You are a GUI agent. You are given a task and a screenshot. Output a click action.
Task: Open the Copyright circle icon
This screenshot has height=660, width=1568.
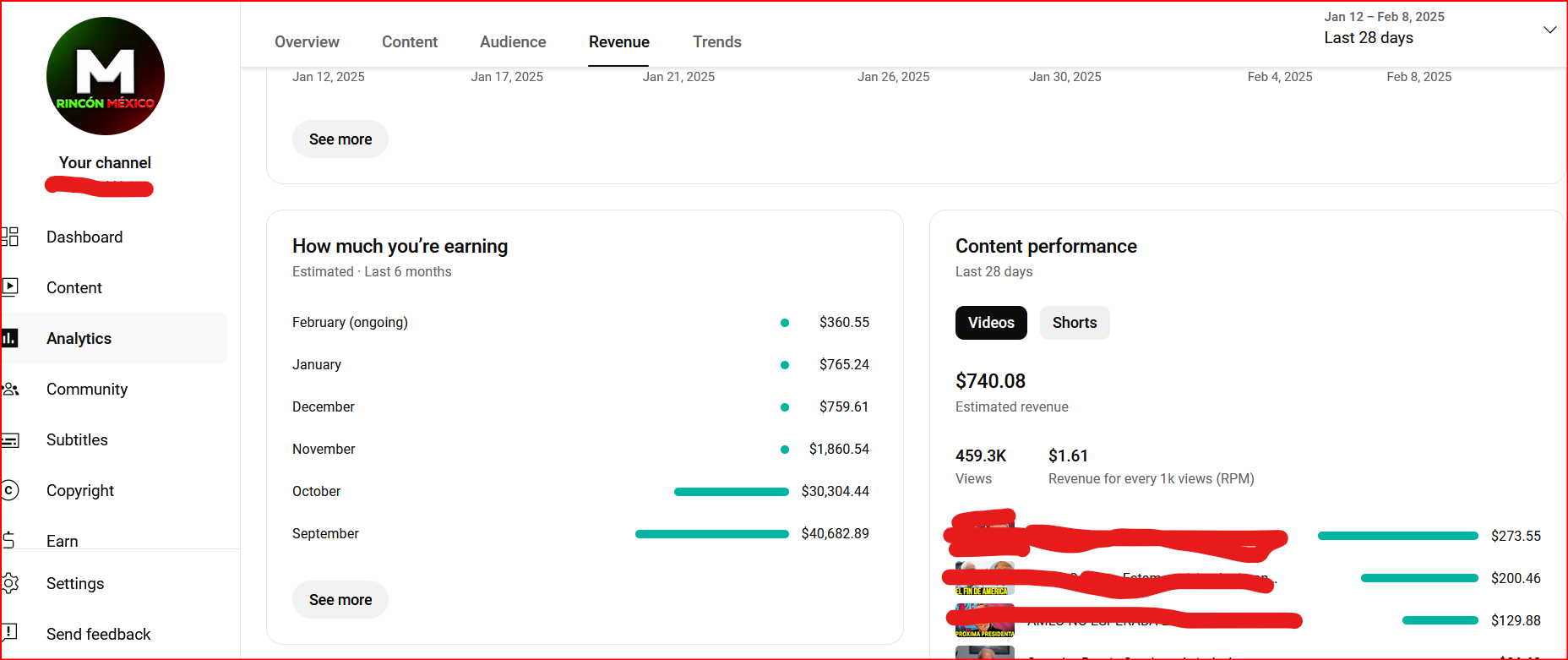pyautogui.click(x=9, y=490)
